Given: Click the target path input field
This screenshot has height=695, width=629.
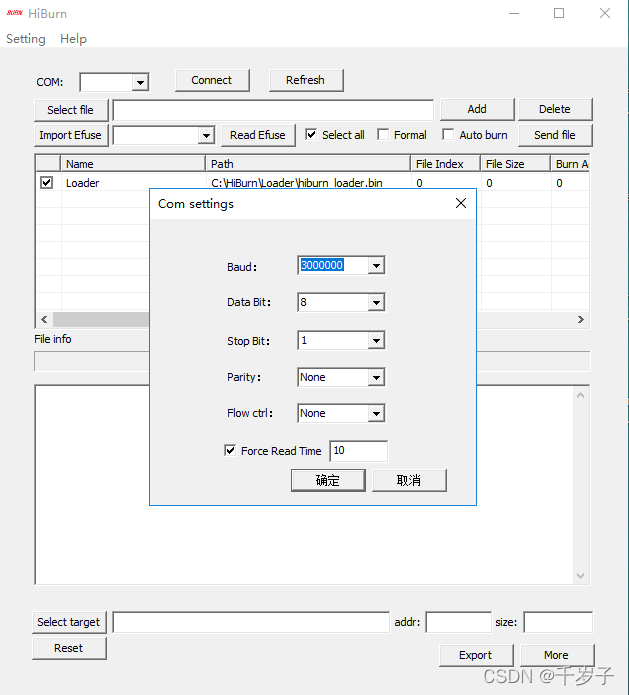Looking at the screenshot, I should pyautogui.click(x=251, y=622).
